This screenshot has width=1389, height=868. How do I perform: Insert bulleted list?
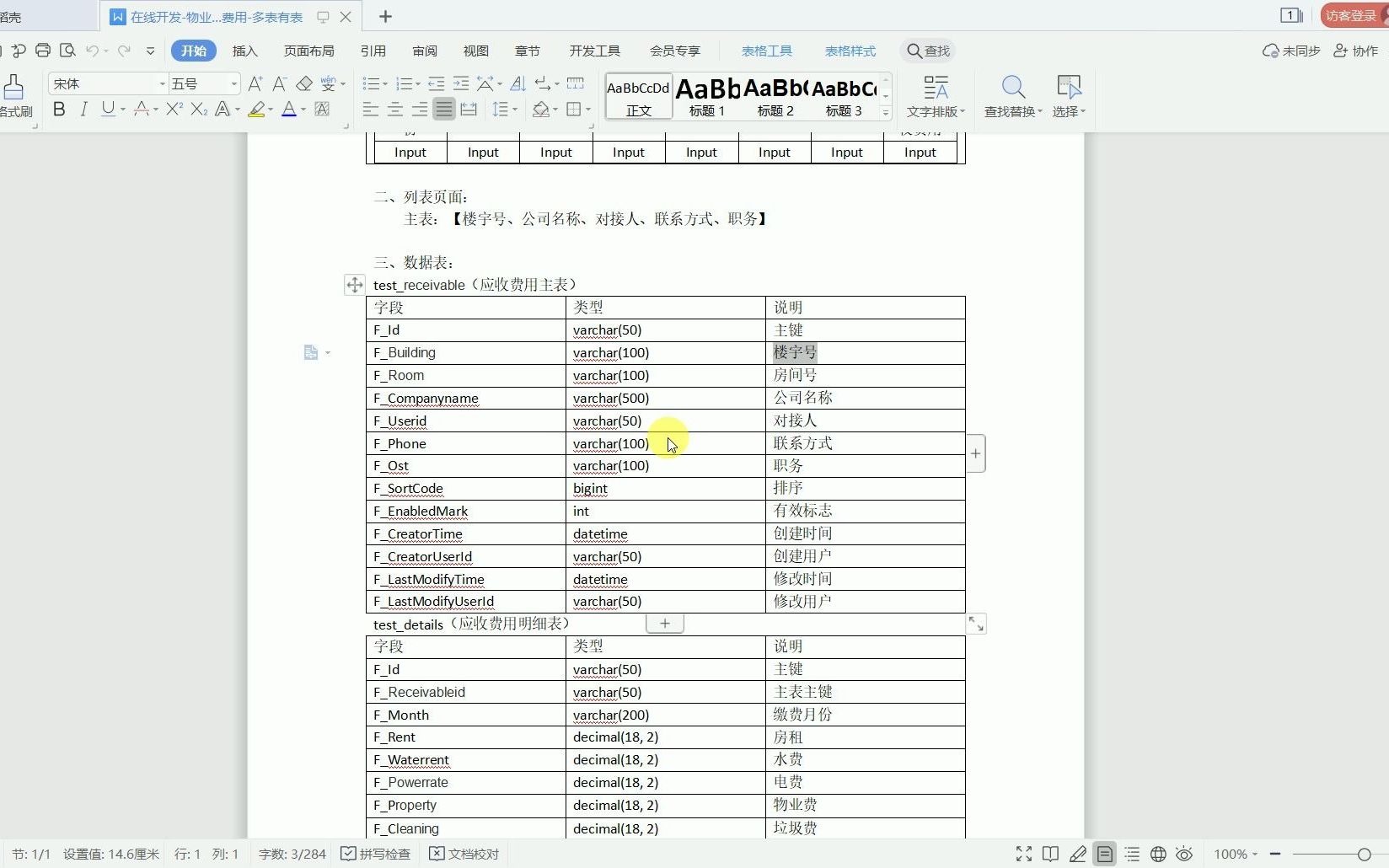(x=370, y=83)
